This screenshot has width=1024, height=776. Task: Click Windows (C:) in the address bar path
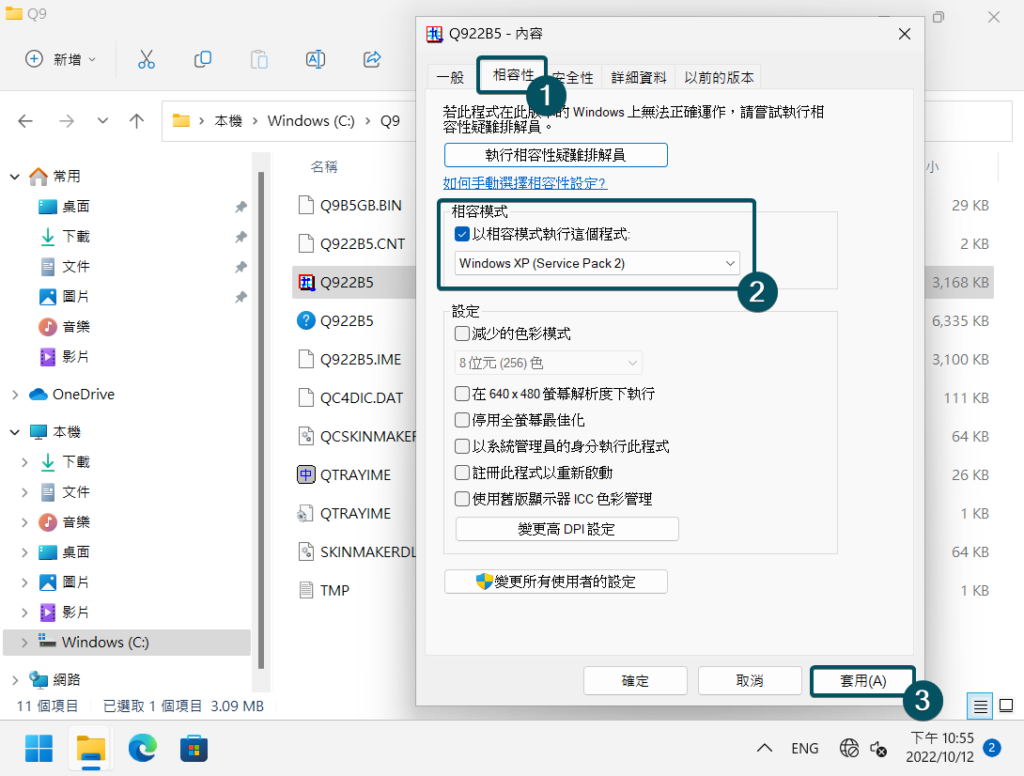[311, 121]
